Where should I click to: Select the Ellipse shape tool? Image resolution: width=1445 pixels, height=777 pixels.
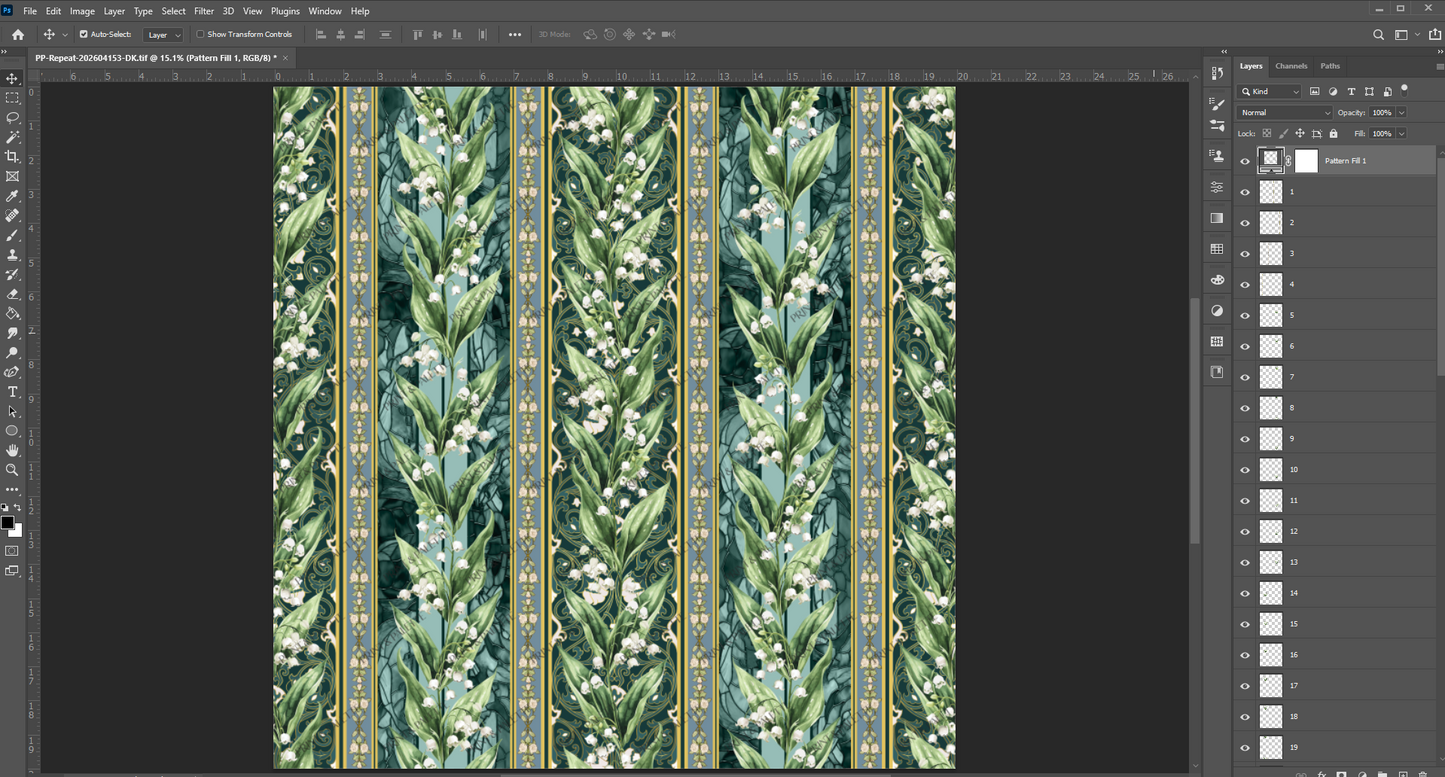(x=12, y=431)
